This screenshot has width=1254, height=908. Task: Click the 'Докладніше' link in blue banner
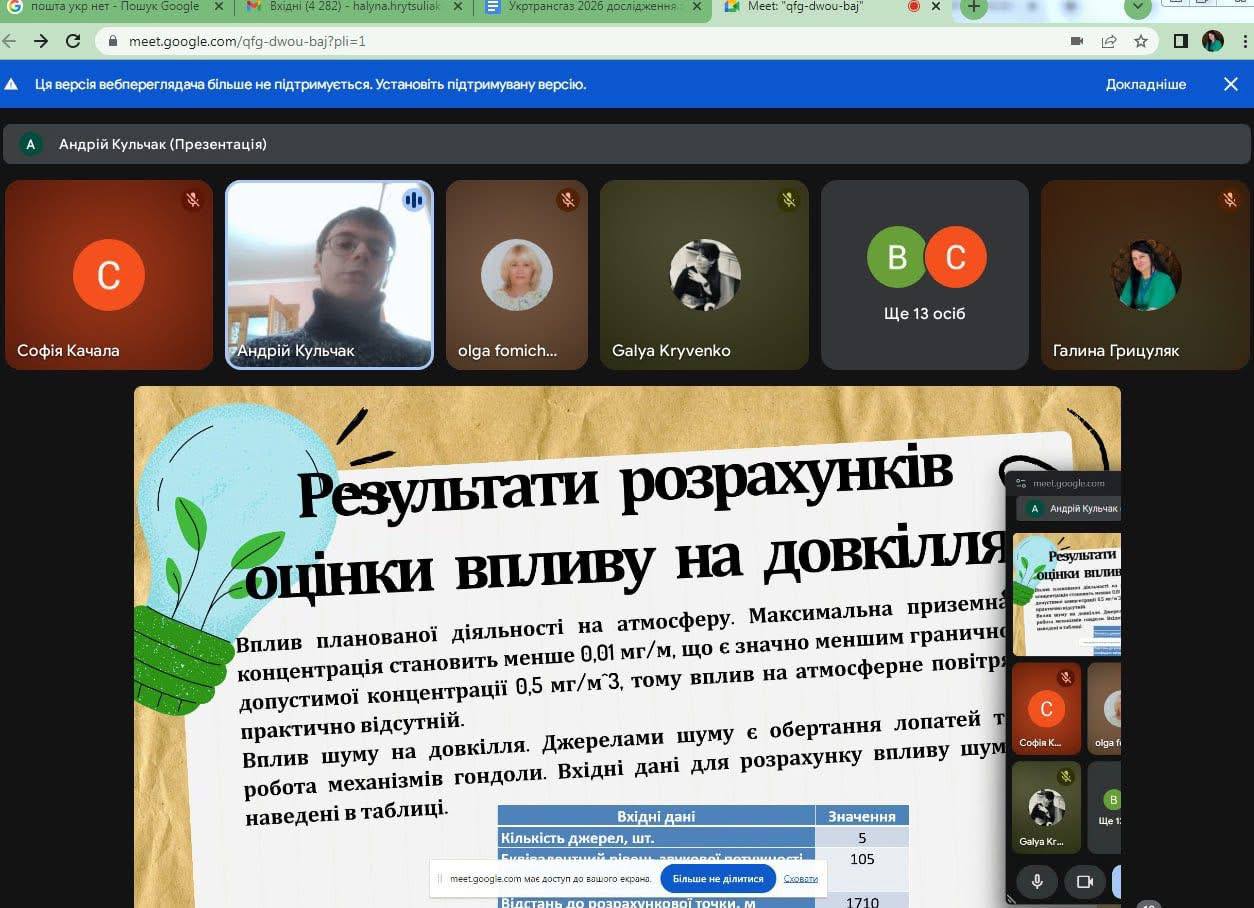pyautogui.click(x=1146, y=85)
